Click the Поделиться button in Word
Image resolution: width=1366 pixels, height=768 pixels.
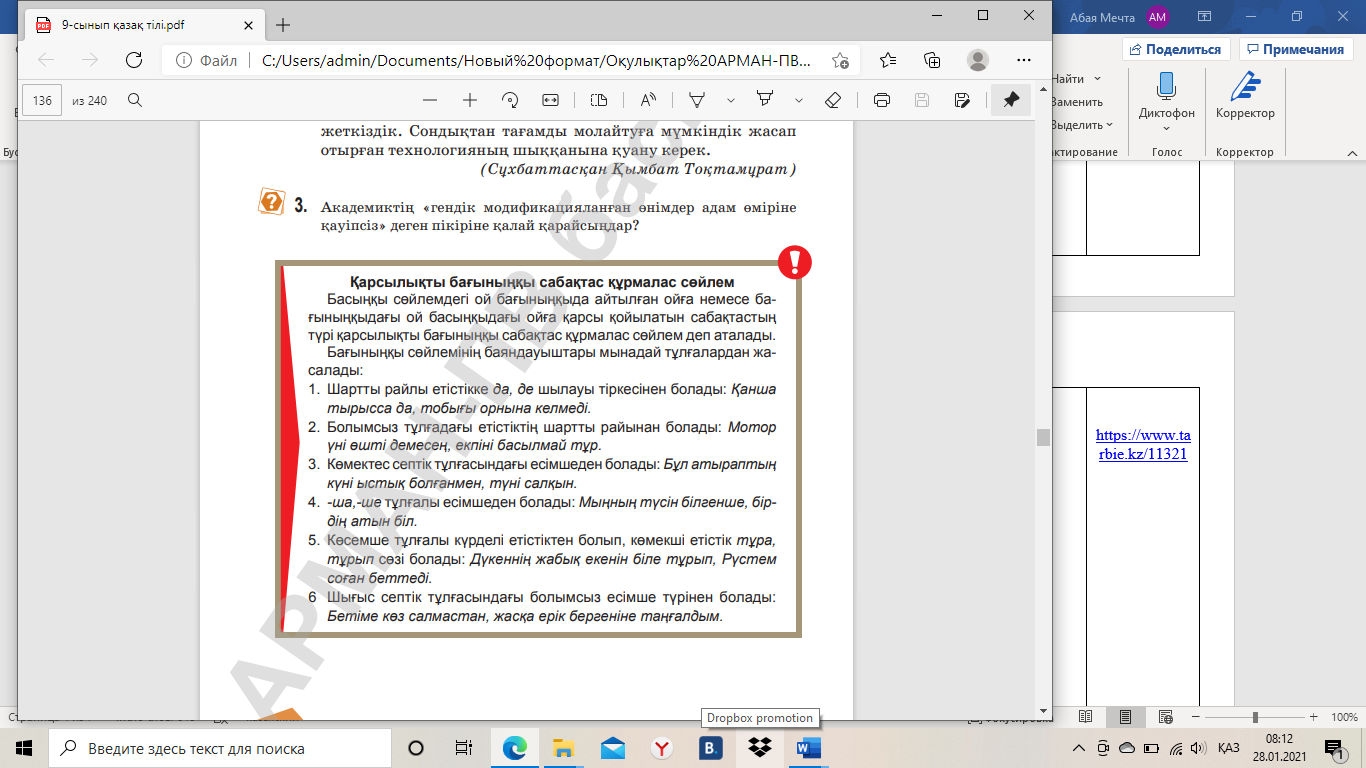(1177, 49)
